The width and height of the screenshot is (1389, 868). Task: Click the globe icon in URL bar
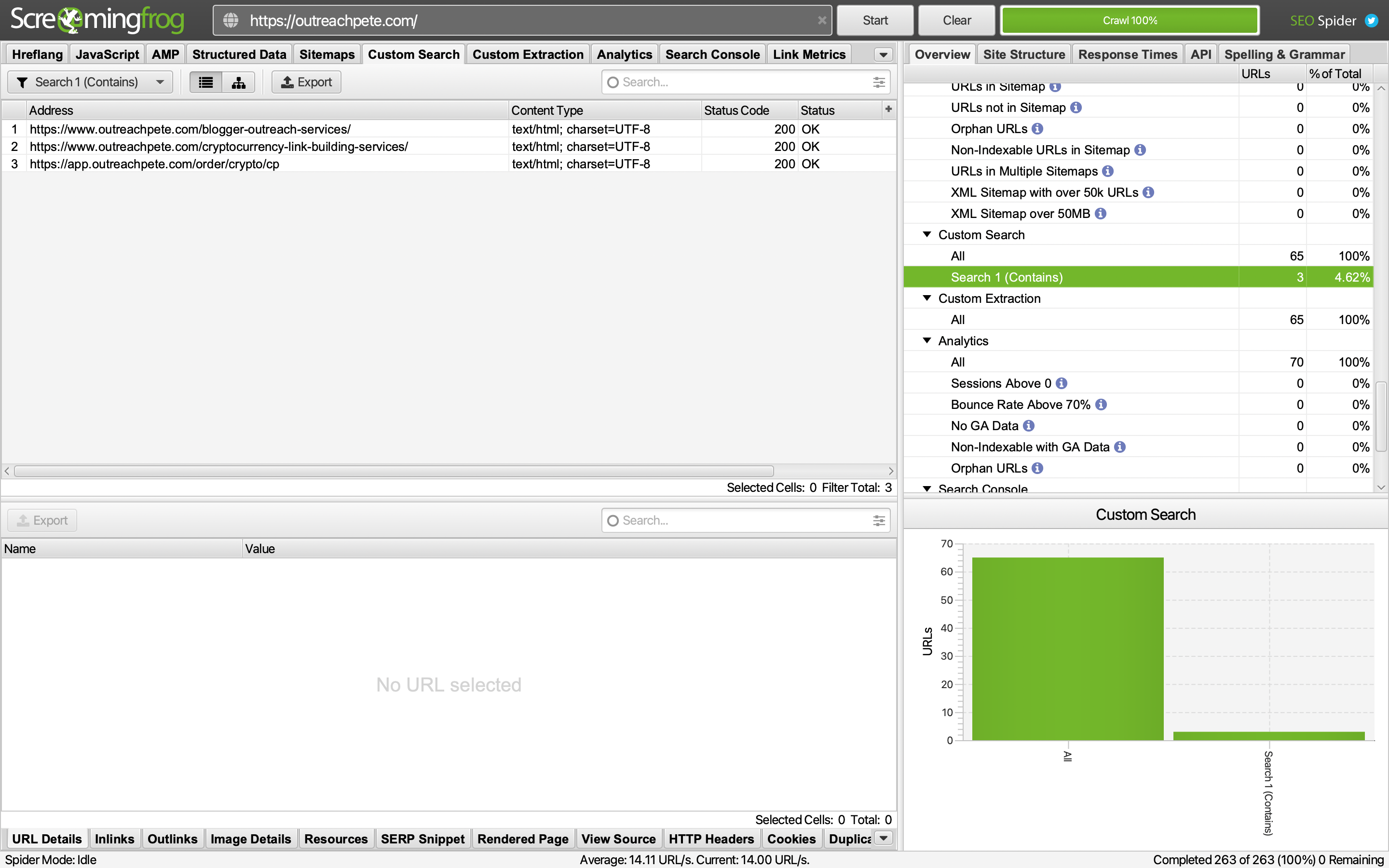click(231, 21)
